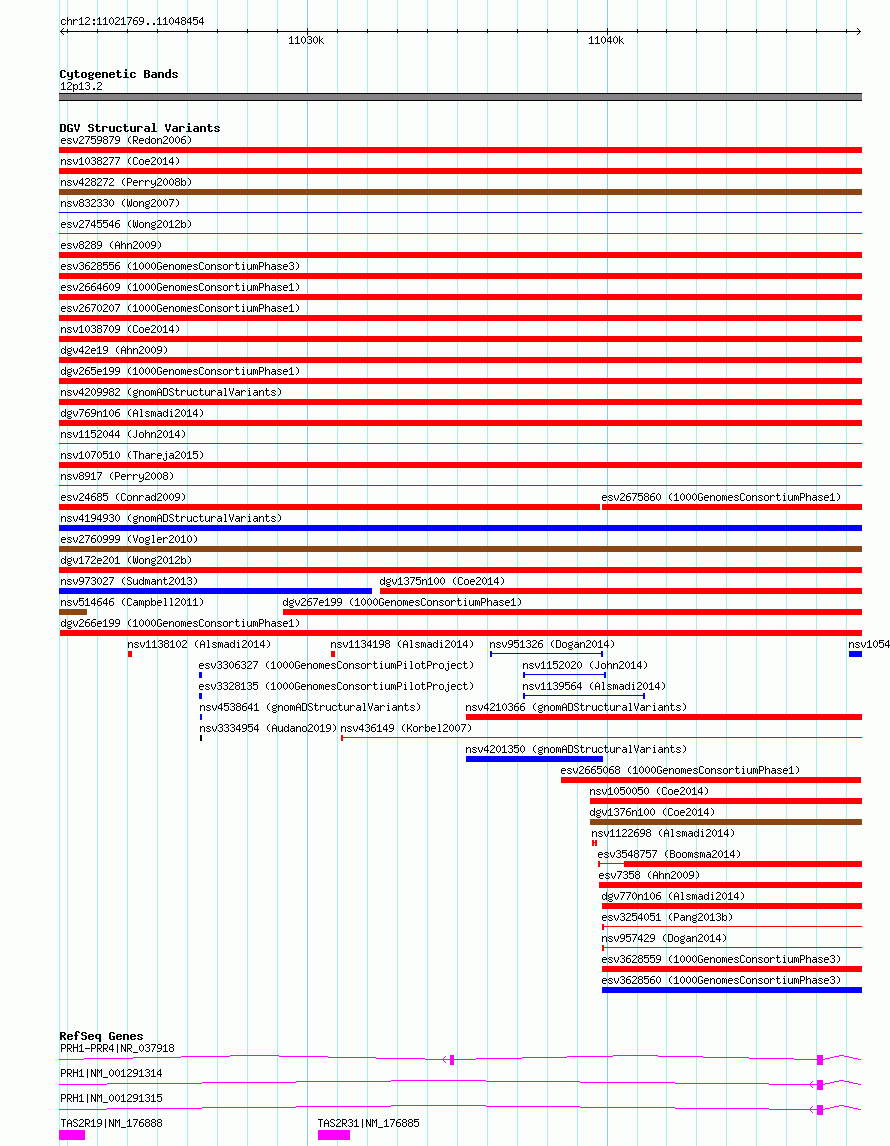Open esv24685 (Conrad2009) variant
This screenshot has height=1146, width=890.
tap(123, 498)
